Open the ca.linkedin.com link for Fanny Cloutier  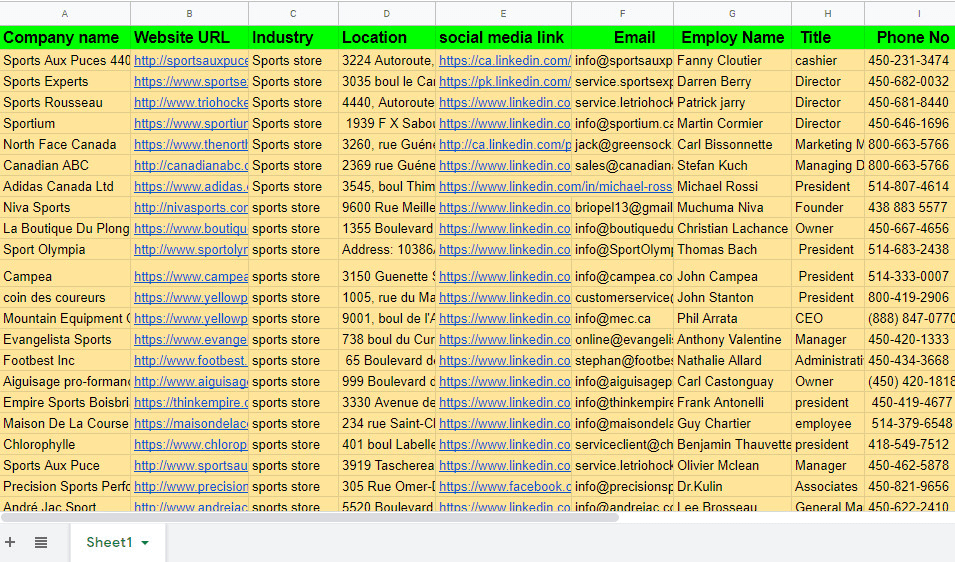[505, 61]
